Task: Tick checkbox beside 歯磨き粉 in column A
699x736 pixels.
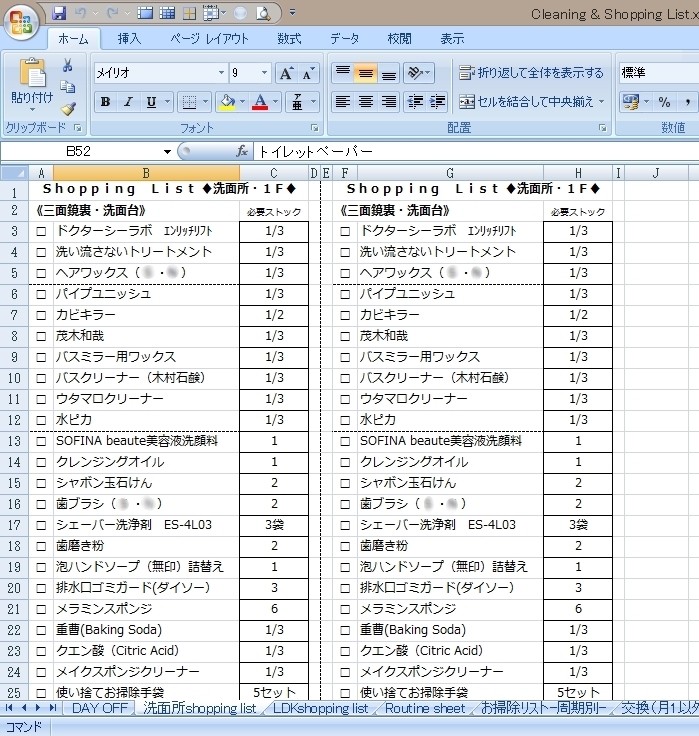Action: coord(41,546)
